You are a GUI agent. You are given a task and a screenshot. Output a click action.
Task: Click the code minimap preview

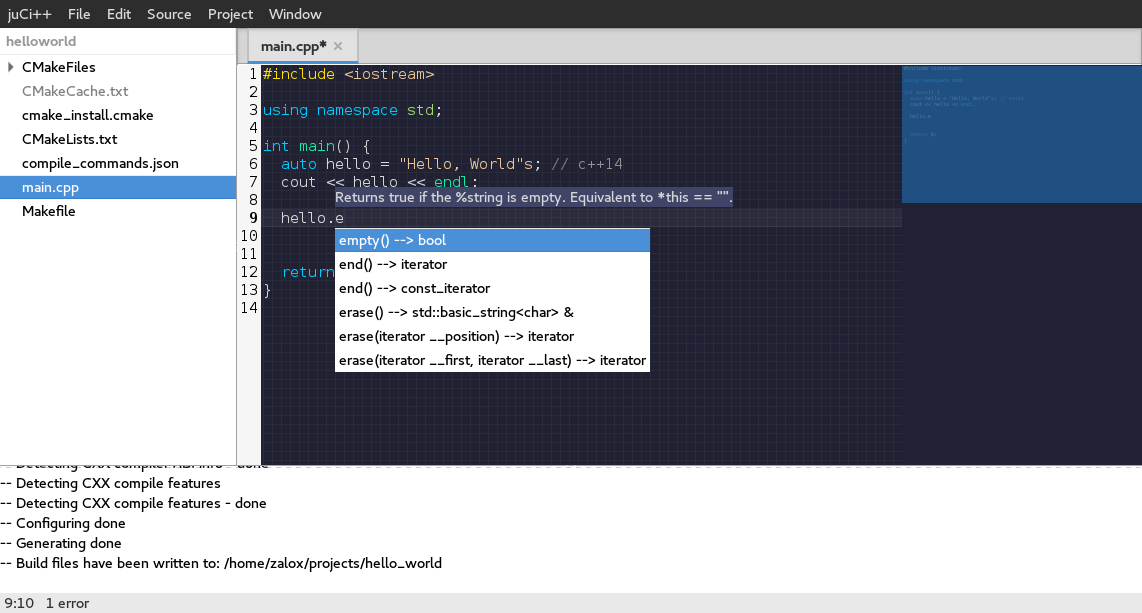point(1021,134)
